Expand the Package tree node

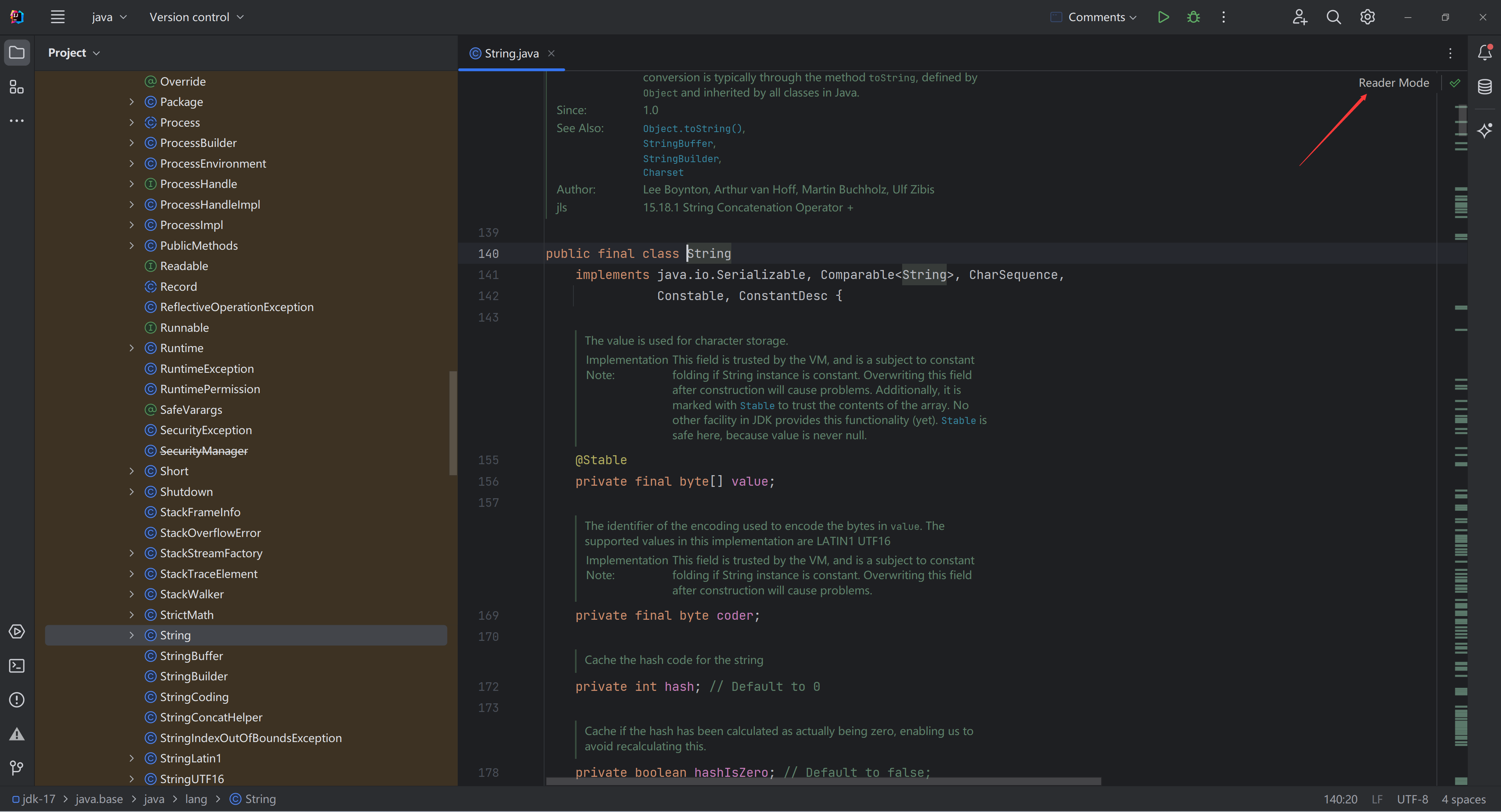132,102
